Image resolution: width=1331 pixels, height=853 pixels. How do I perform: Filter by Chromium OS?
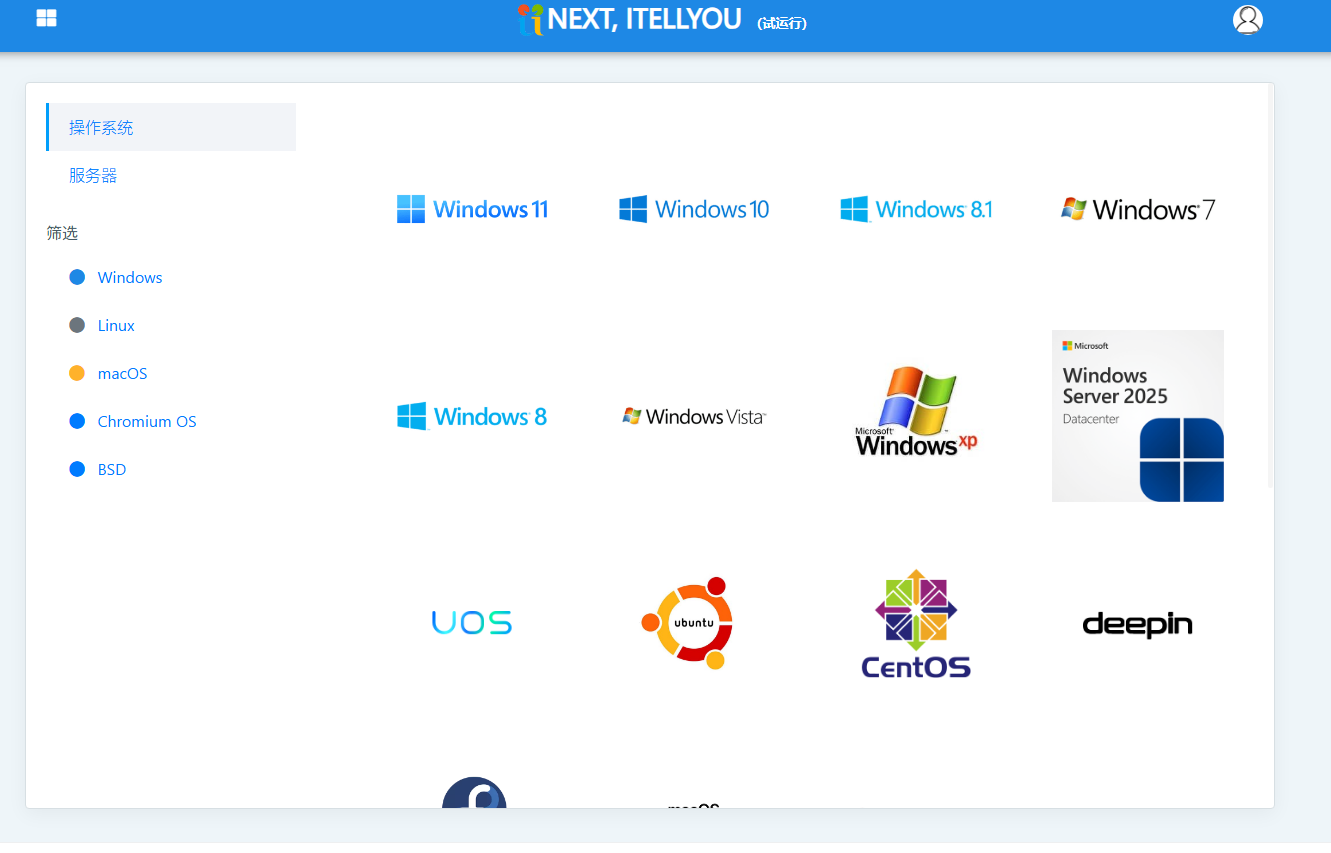point(133,421)
